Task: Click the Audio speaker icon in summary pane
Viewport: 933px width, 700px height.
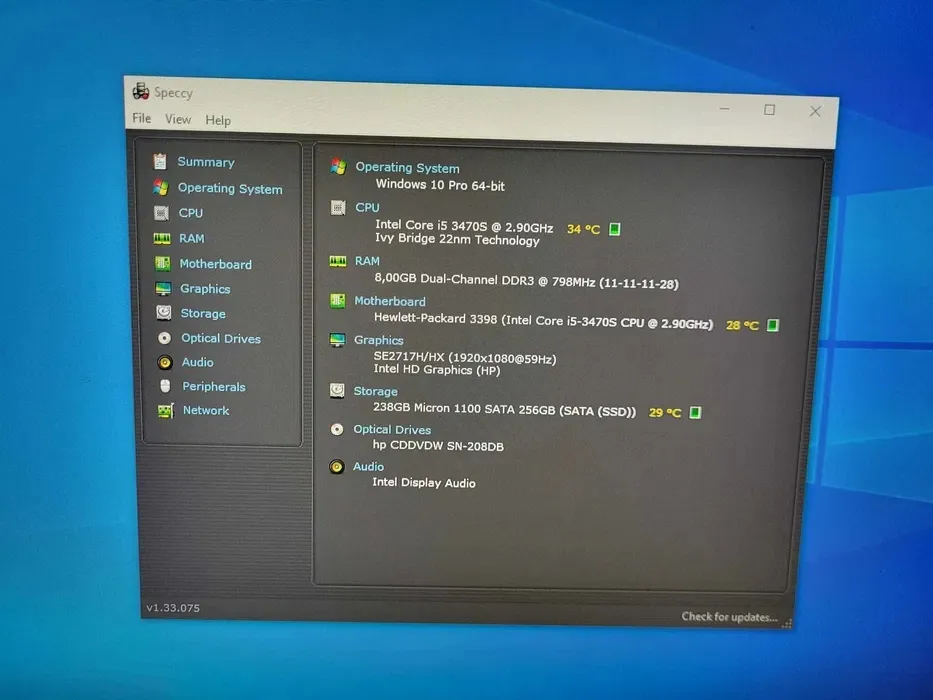Action: coord(336,466)
